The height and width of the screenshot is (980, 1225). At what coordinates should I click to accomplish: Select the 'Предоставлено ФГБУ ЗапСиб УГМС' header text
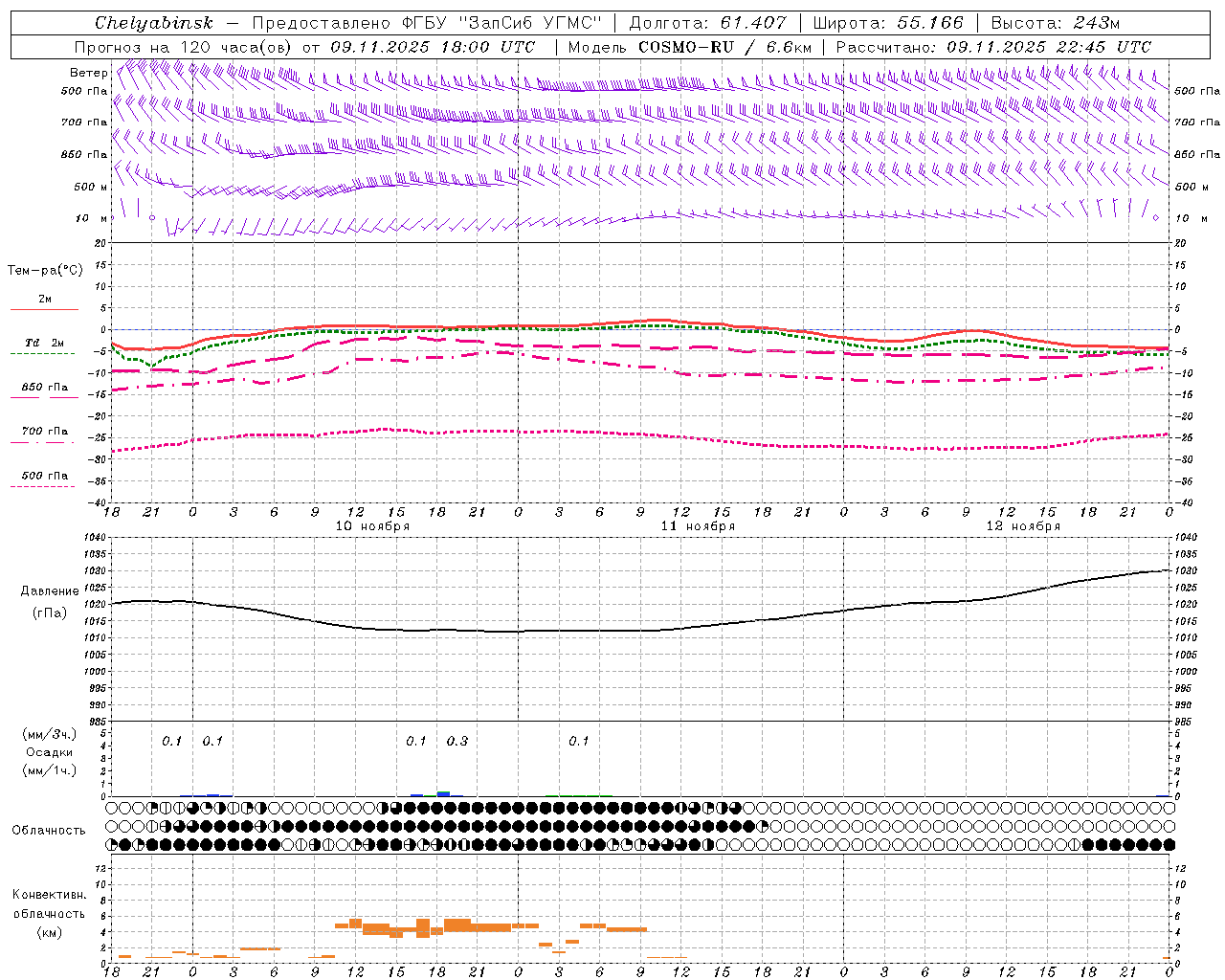tap(427, 23)
